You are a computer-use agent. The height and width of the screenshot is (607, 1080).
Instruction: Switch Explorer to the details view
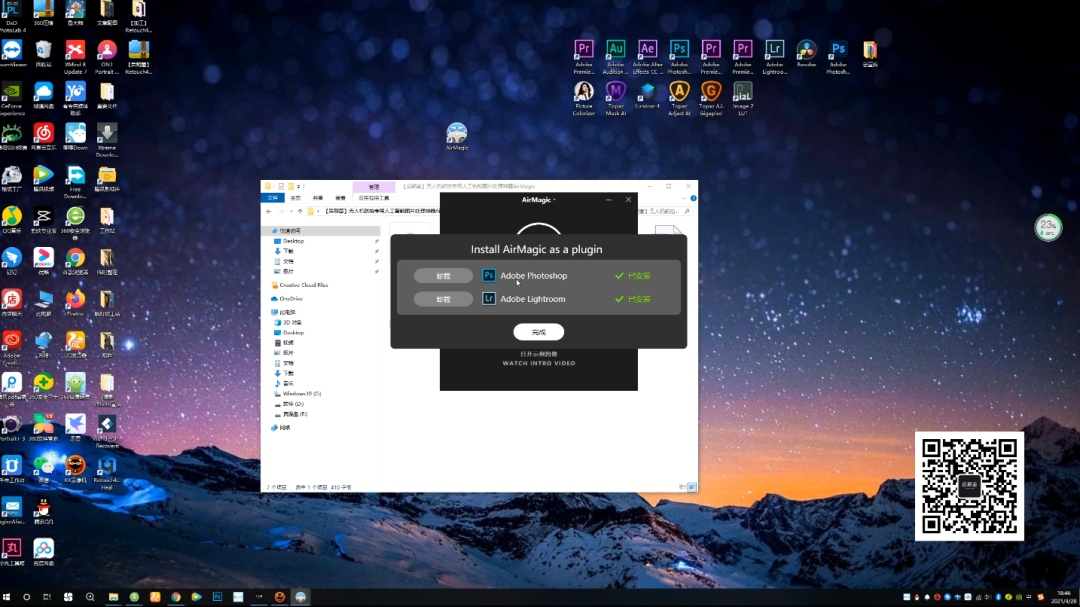(683, 487)
